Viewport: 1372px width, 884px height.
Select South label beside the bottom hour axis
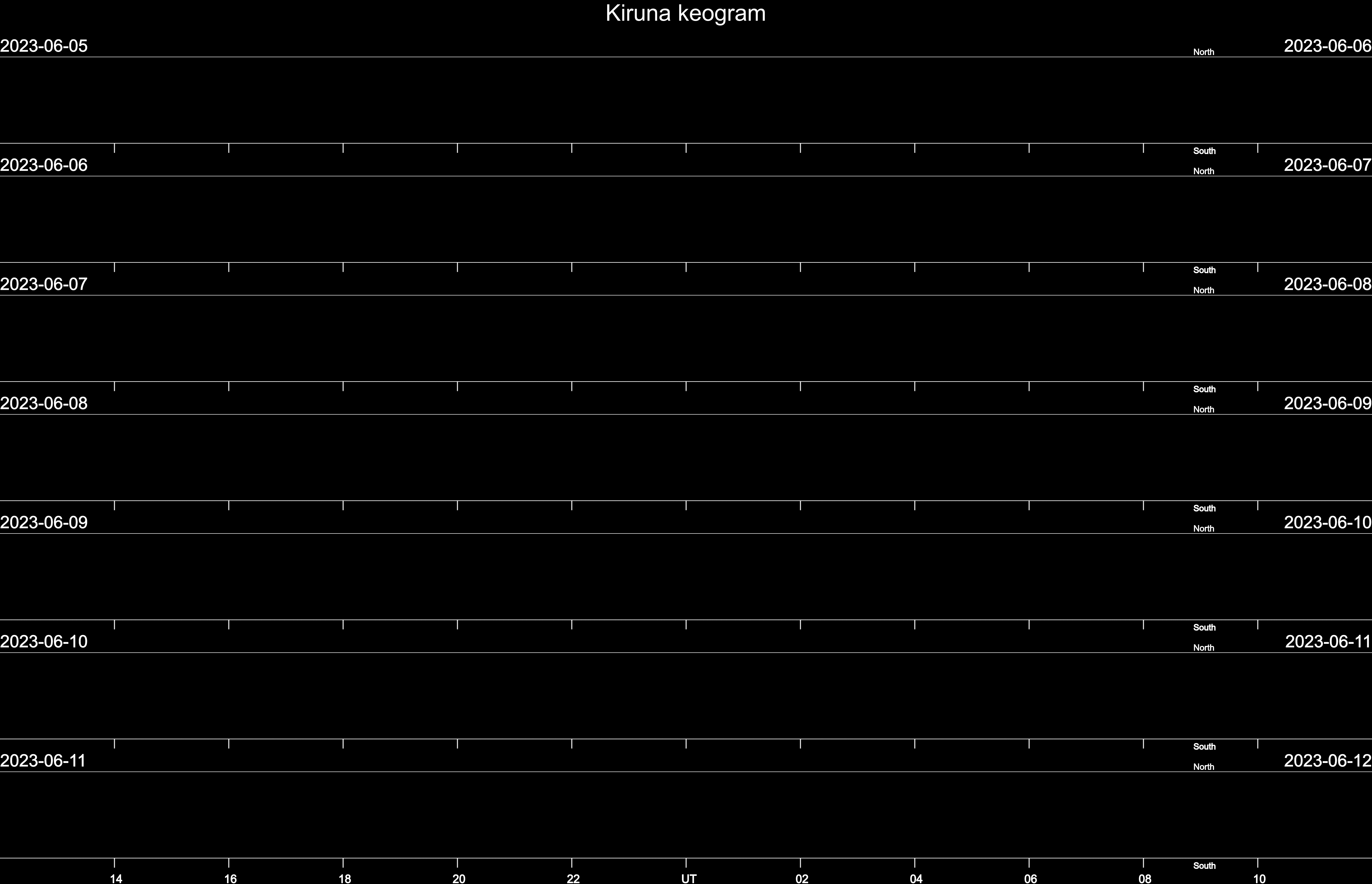click(1205, 866)
